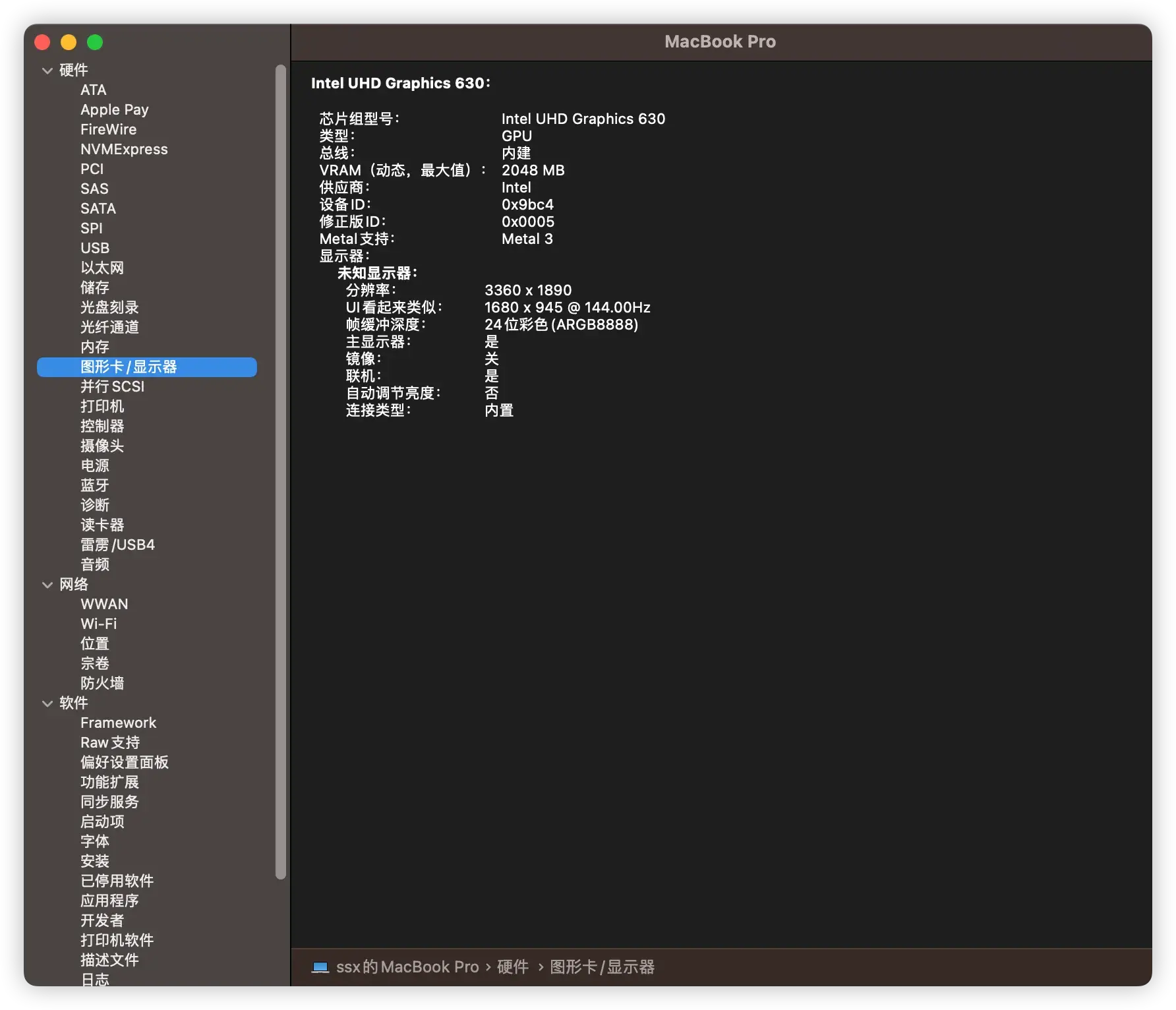Select Framework under software

tap(119, 723)
